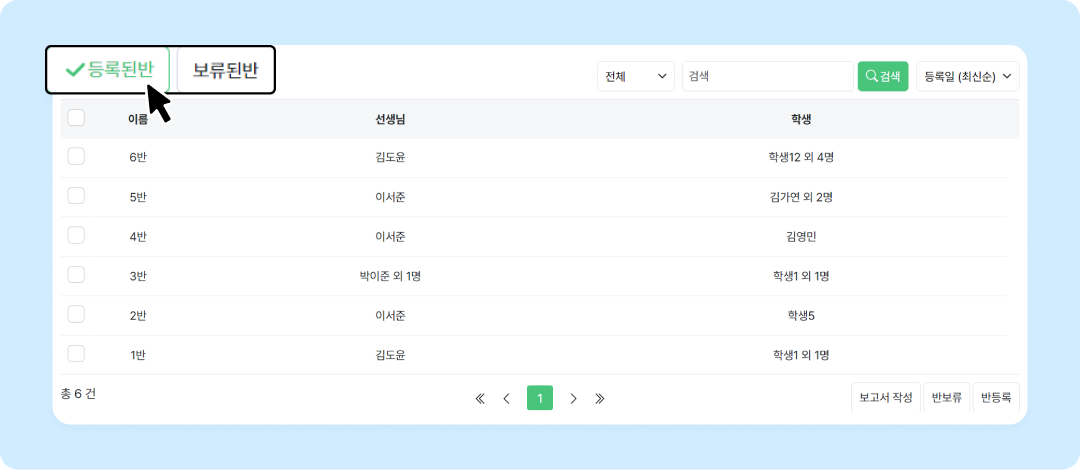Focus the 검색 text input field

[766, 76]
